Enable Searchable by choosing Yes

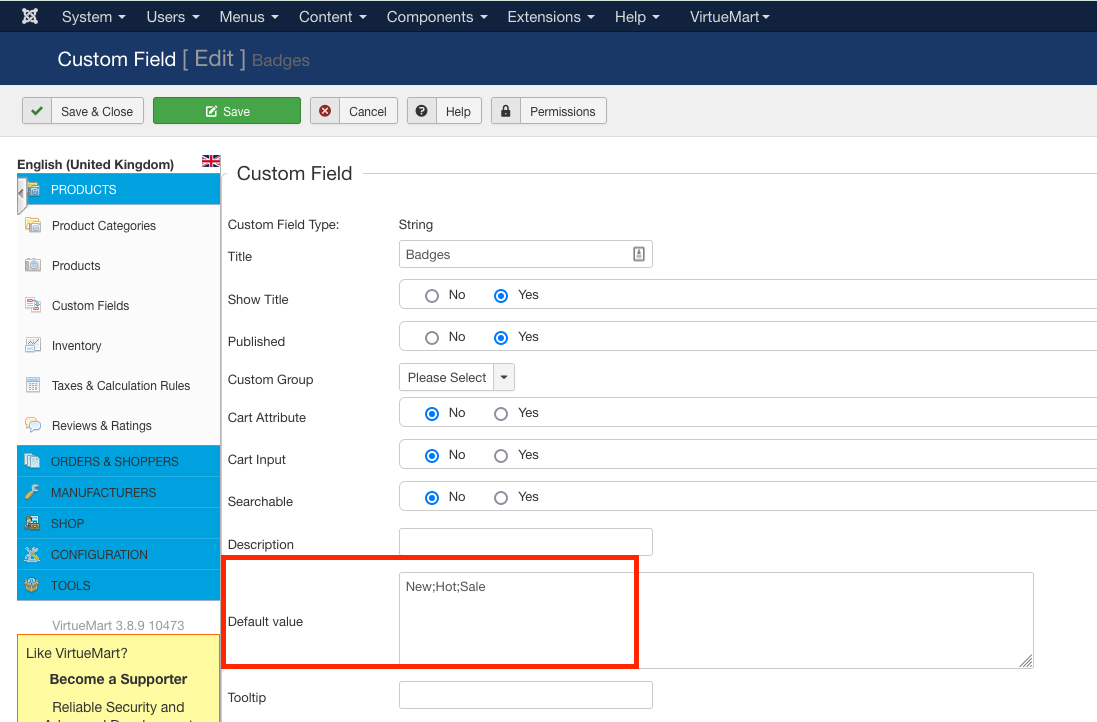pyautogui.click(x=501, y=498)
